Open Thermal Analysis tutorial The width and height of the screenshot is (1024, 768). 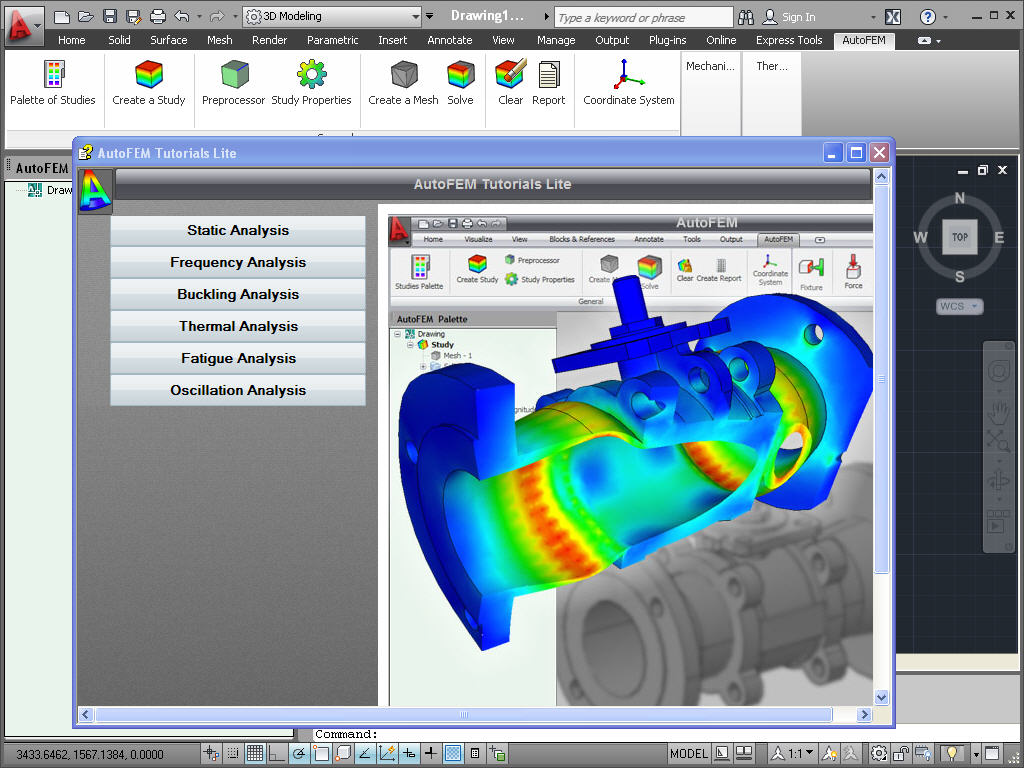(x=238, y=327)
